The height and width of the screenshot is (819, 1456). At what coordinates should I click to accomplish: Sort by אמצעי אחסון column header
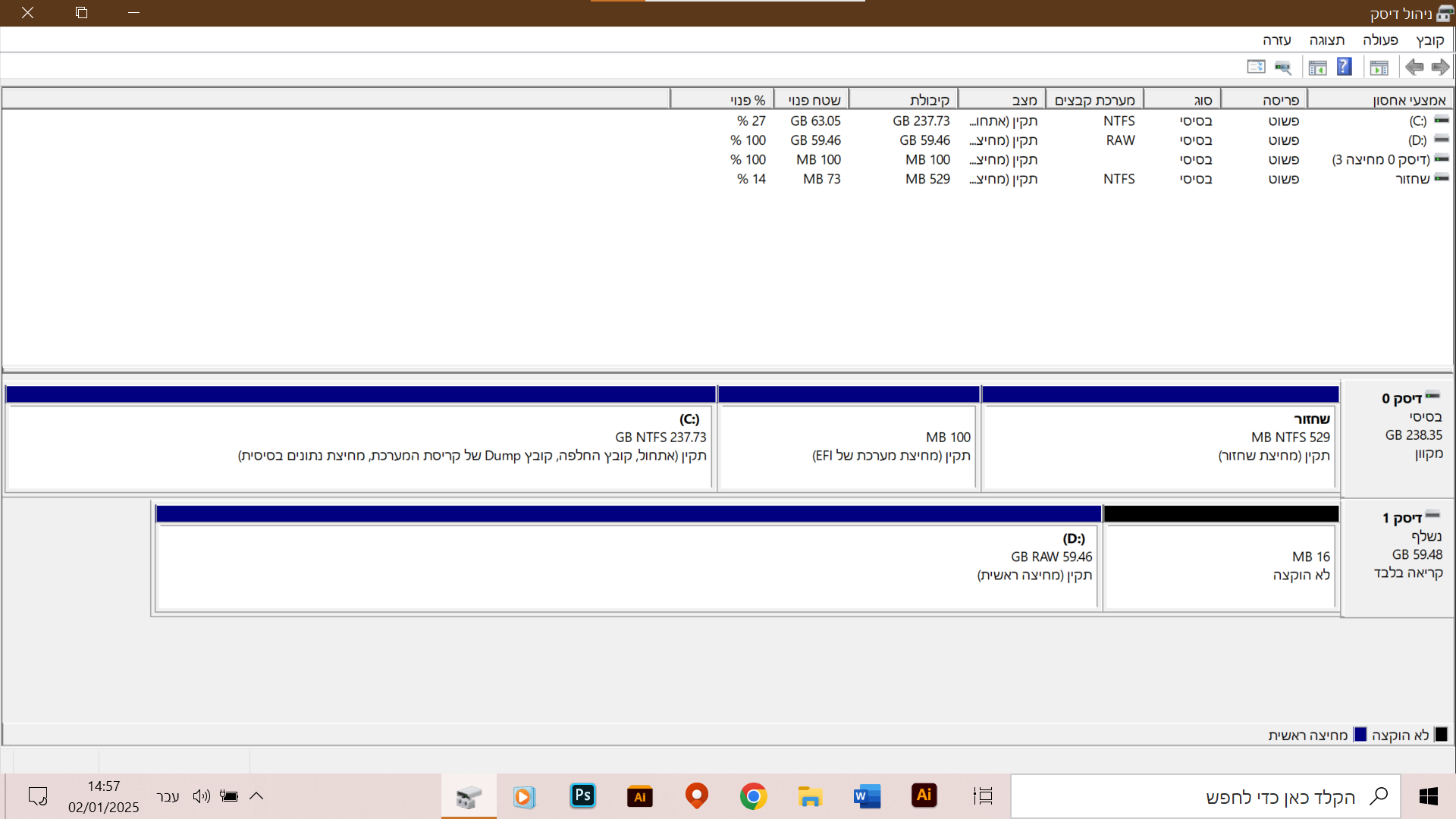[1379, 100]
